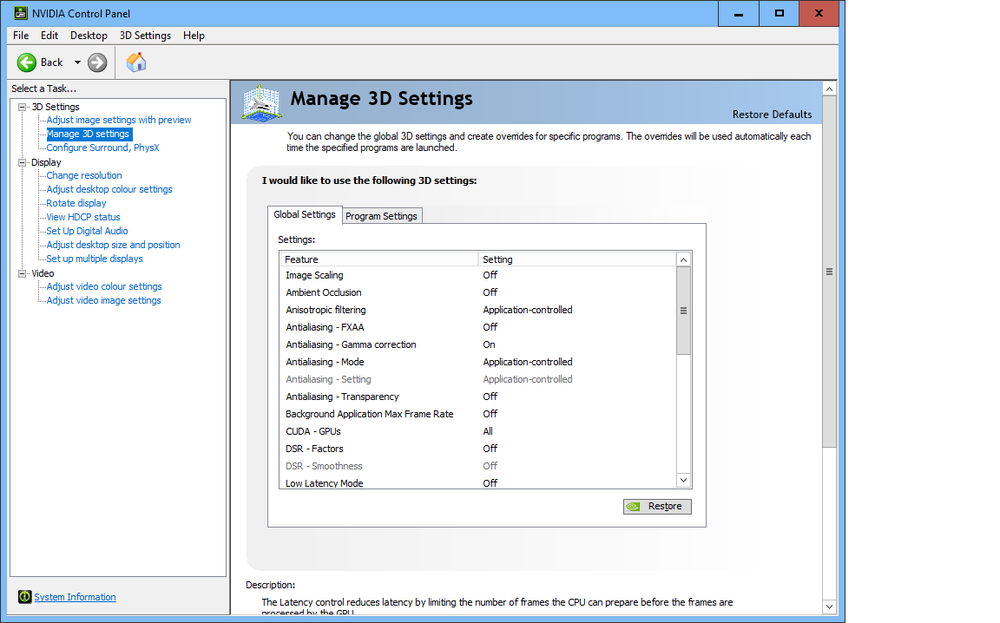Click the green Back arrow icon
Screen dimensions: 1000x623
point(27,62)
